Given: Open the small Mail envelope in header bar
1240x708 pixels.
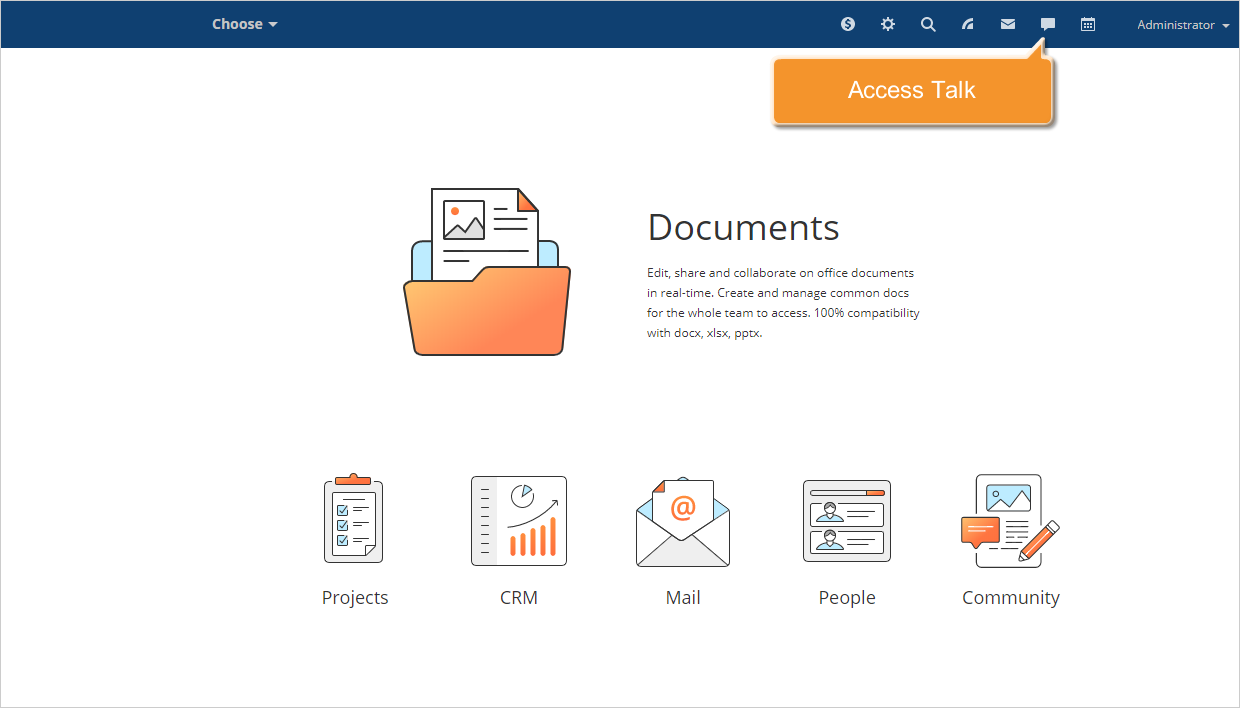Looking at the screenshot, I should coord(1008,24).
